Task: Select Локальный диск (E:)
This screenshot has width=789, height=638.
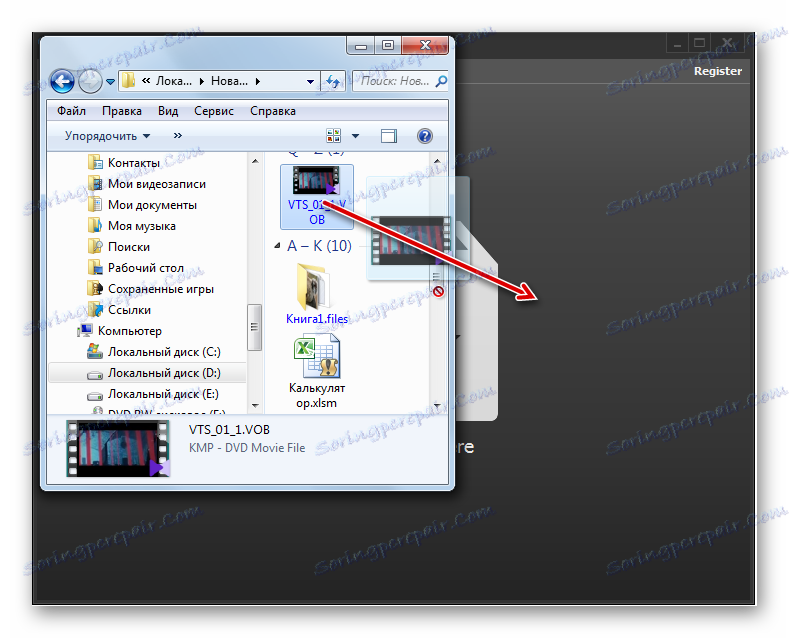Action: click(x=163, y=394)
